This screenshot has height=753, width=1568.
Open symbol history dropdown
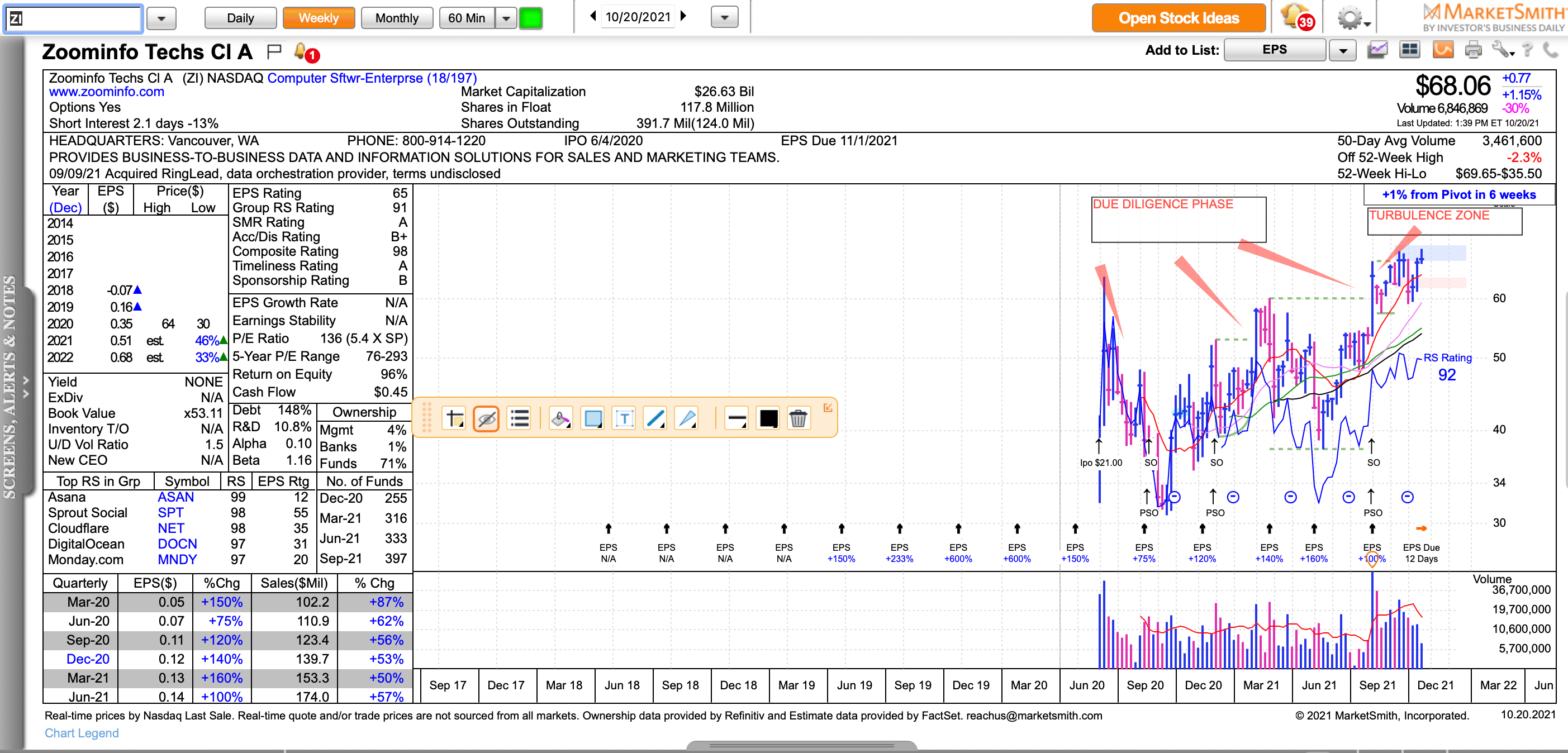[161, 18]
